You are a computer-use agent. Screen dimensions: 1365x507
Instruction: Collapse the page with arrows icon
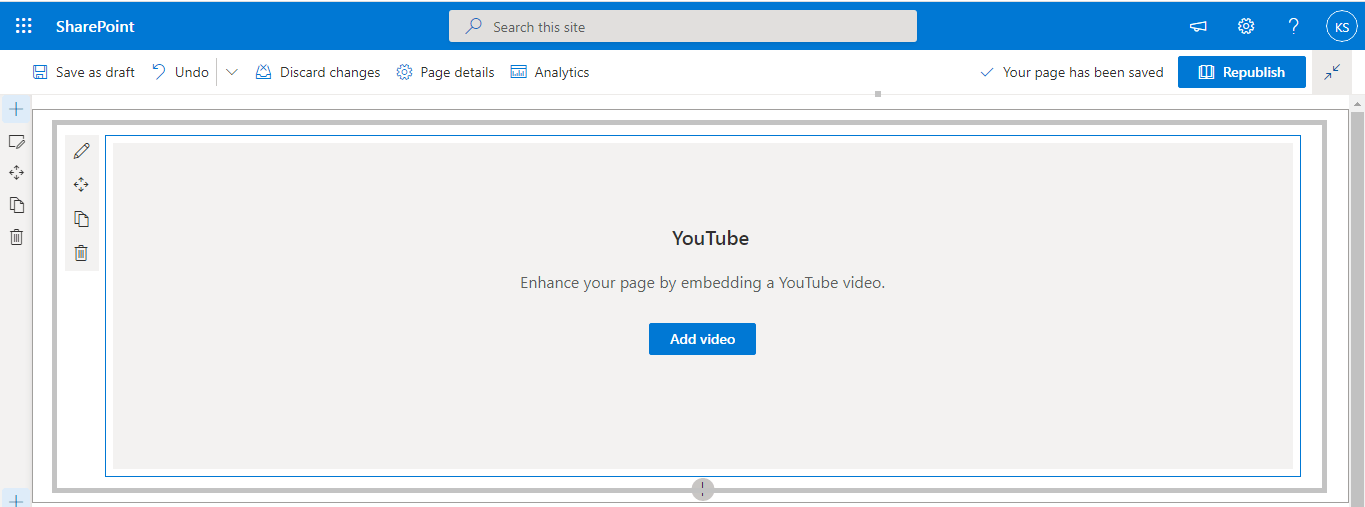pyautogui.click(x=1332, y=72)
